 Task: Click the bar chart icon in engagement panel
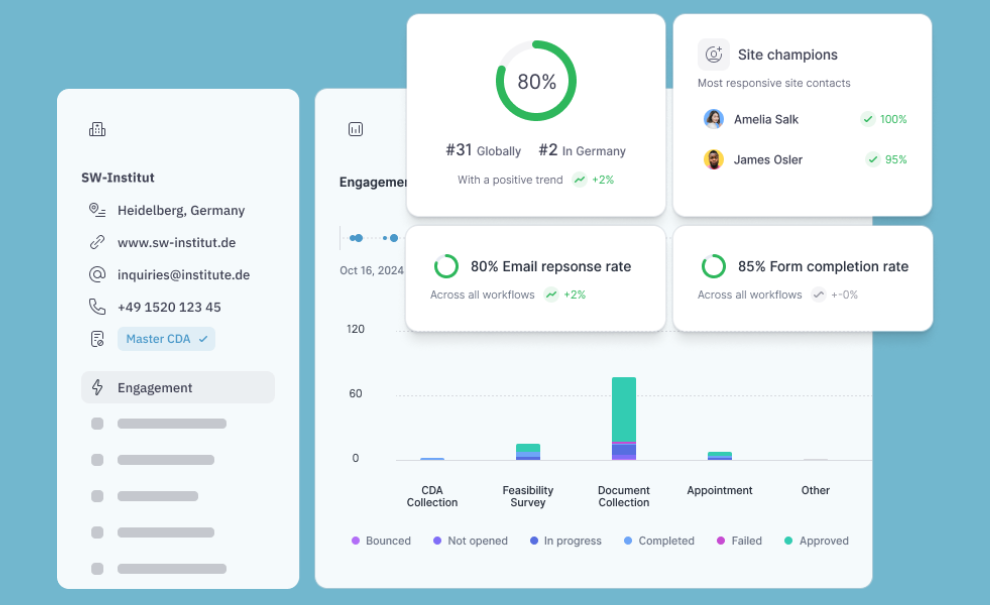click(355, 129)
